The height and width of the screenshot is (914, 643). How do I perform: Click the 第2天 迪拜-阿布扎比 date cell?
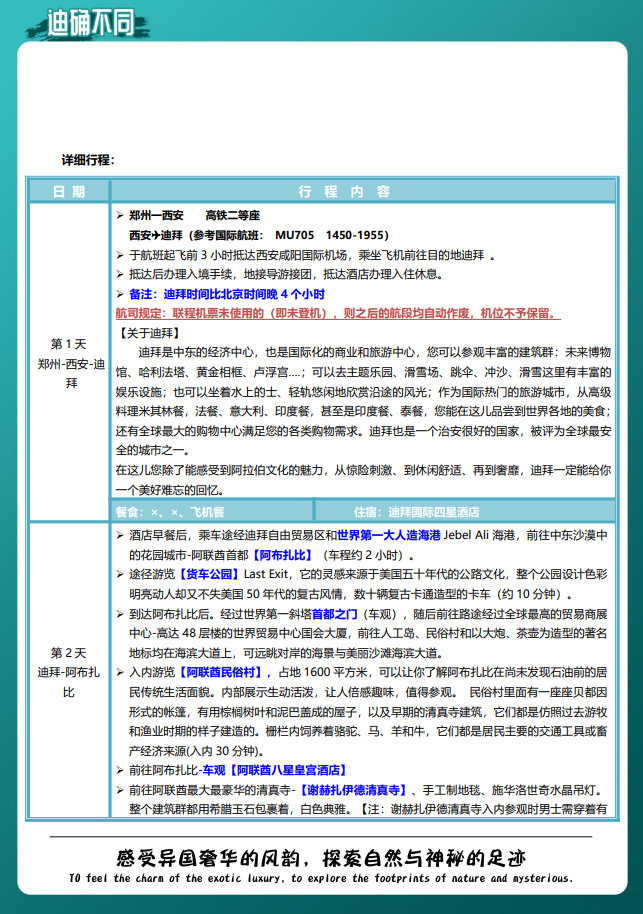(69, 672)
